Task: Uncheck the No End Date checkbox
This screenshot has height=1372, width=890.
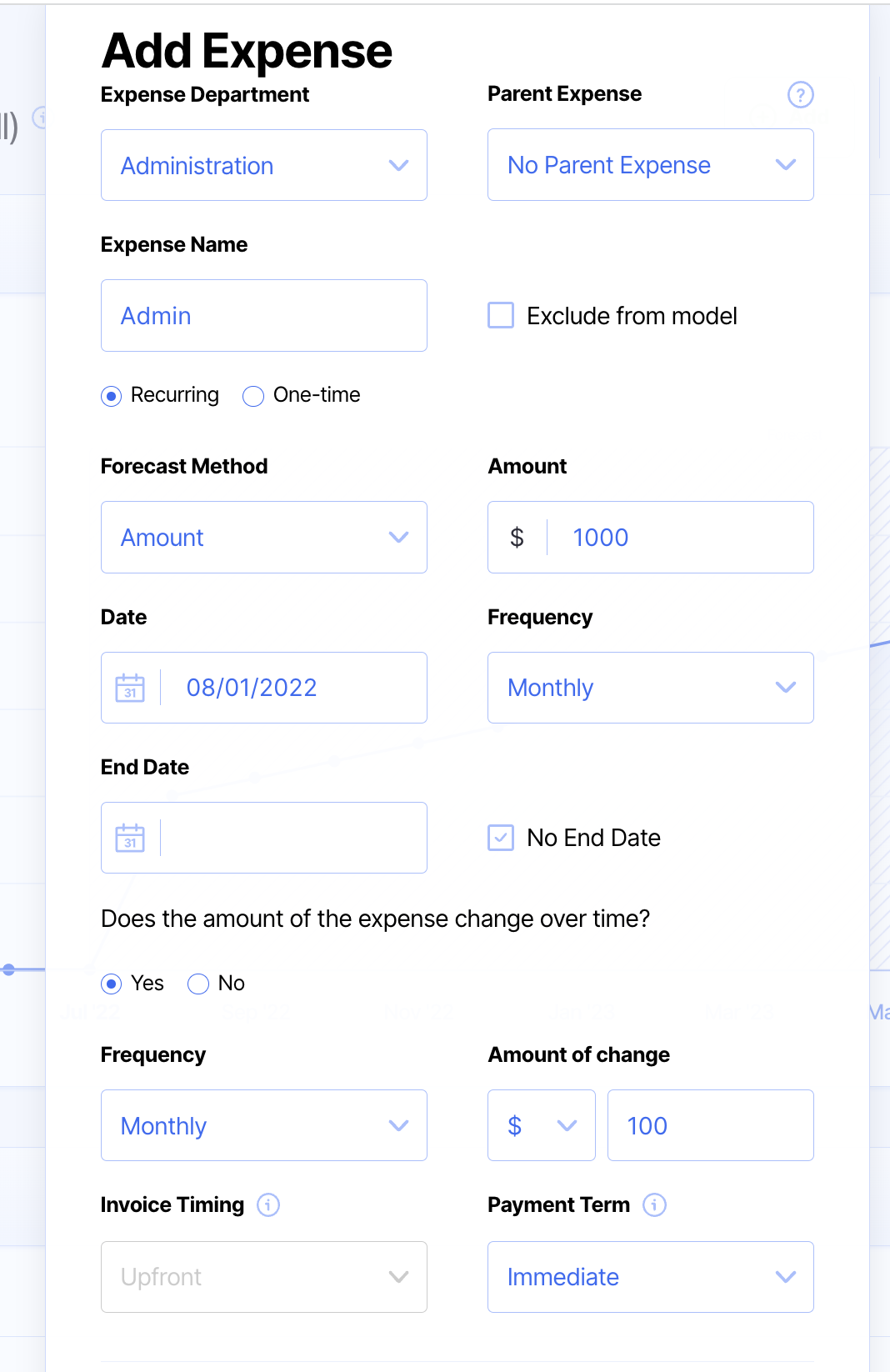Action: tap(501, 838)
